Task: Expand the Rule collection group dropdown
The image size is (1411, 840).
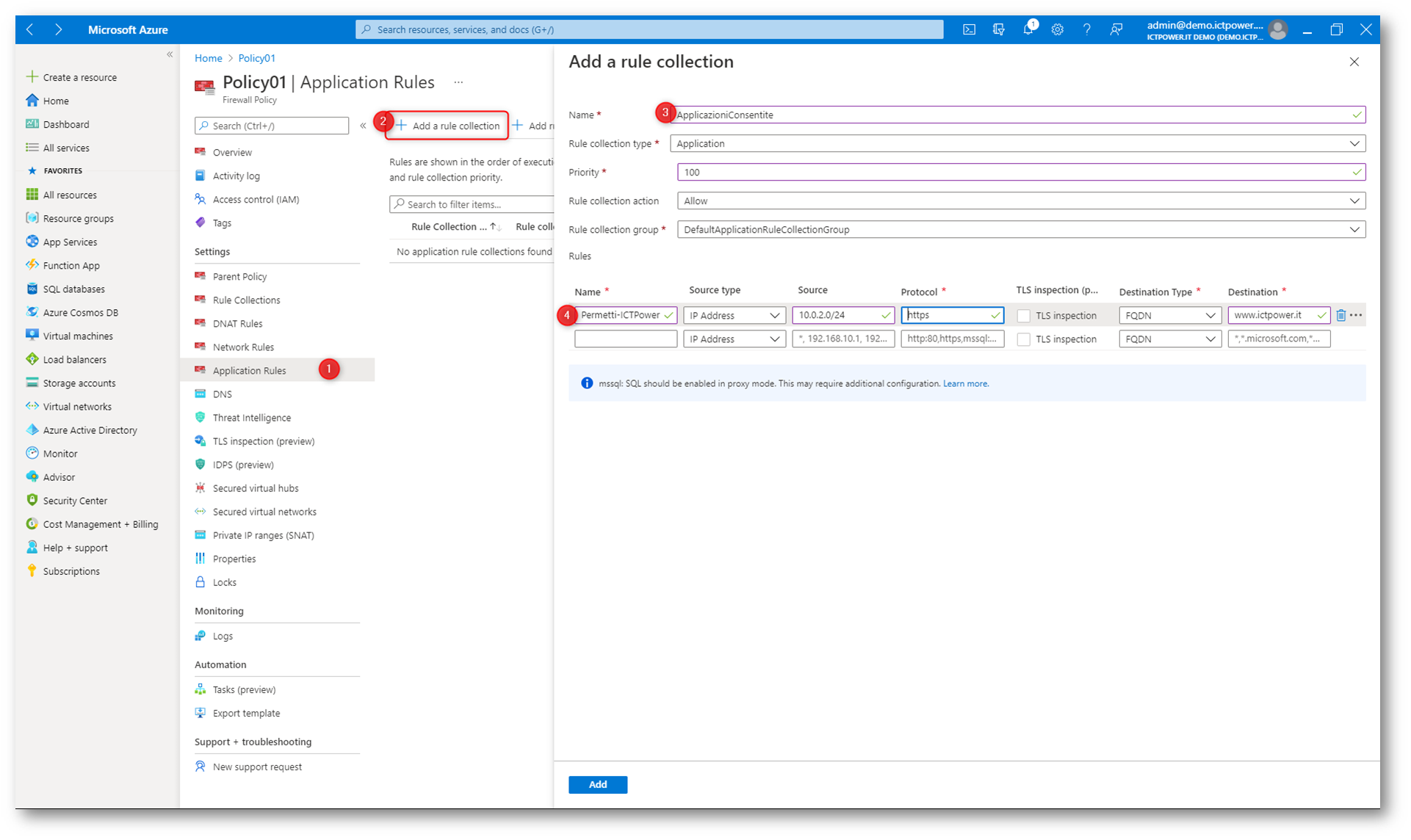Action: pos(1021,230)
